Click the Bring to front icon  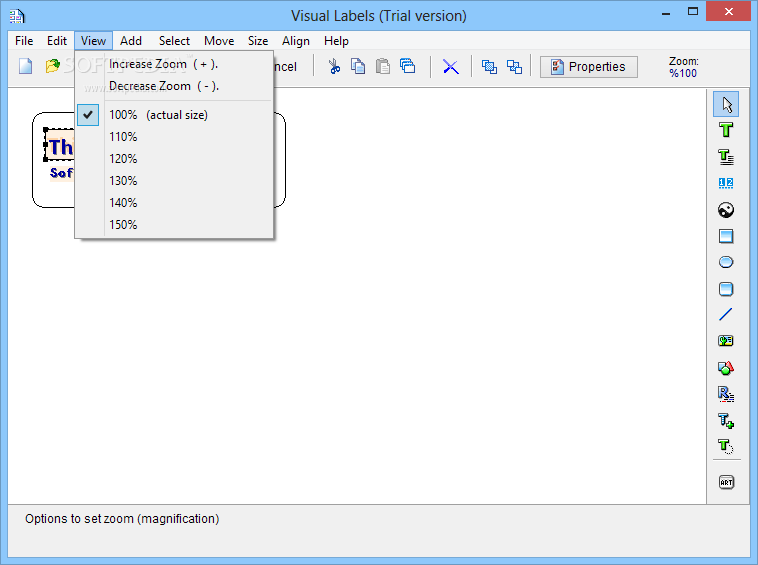pos(489,67)
